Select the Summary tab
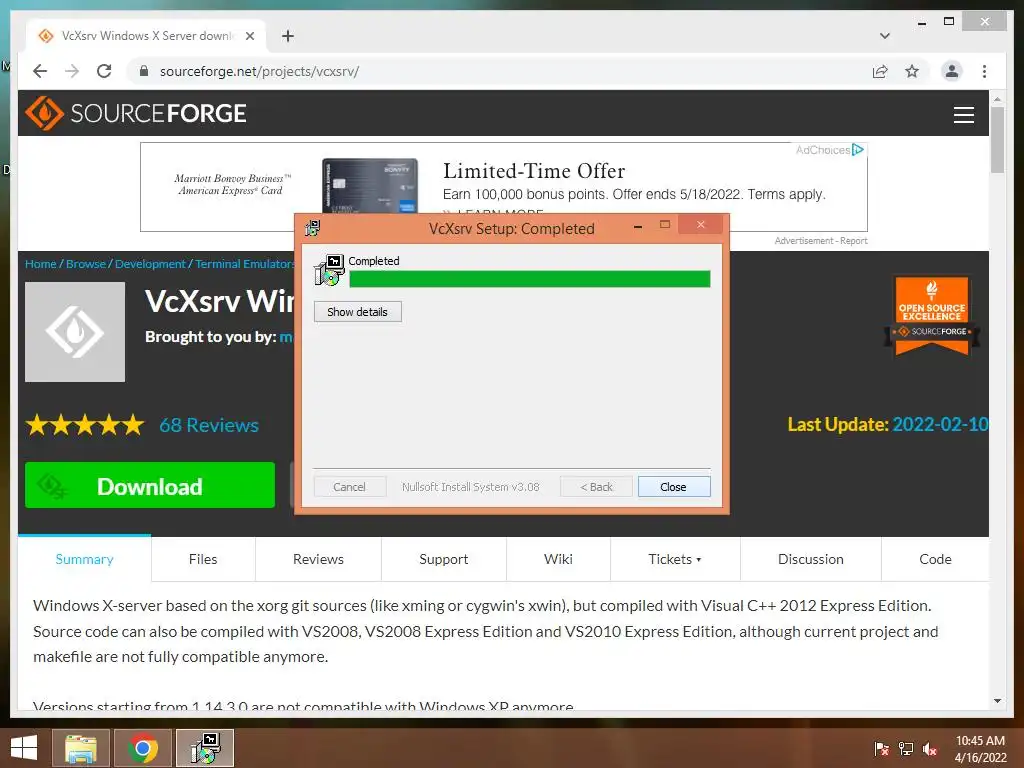 pos(84,559)
